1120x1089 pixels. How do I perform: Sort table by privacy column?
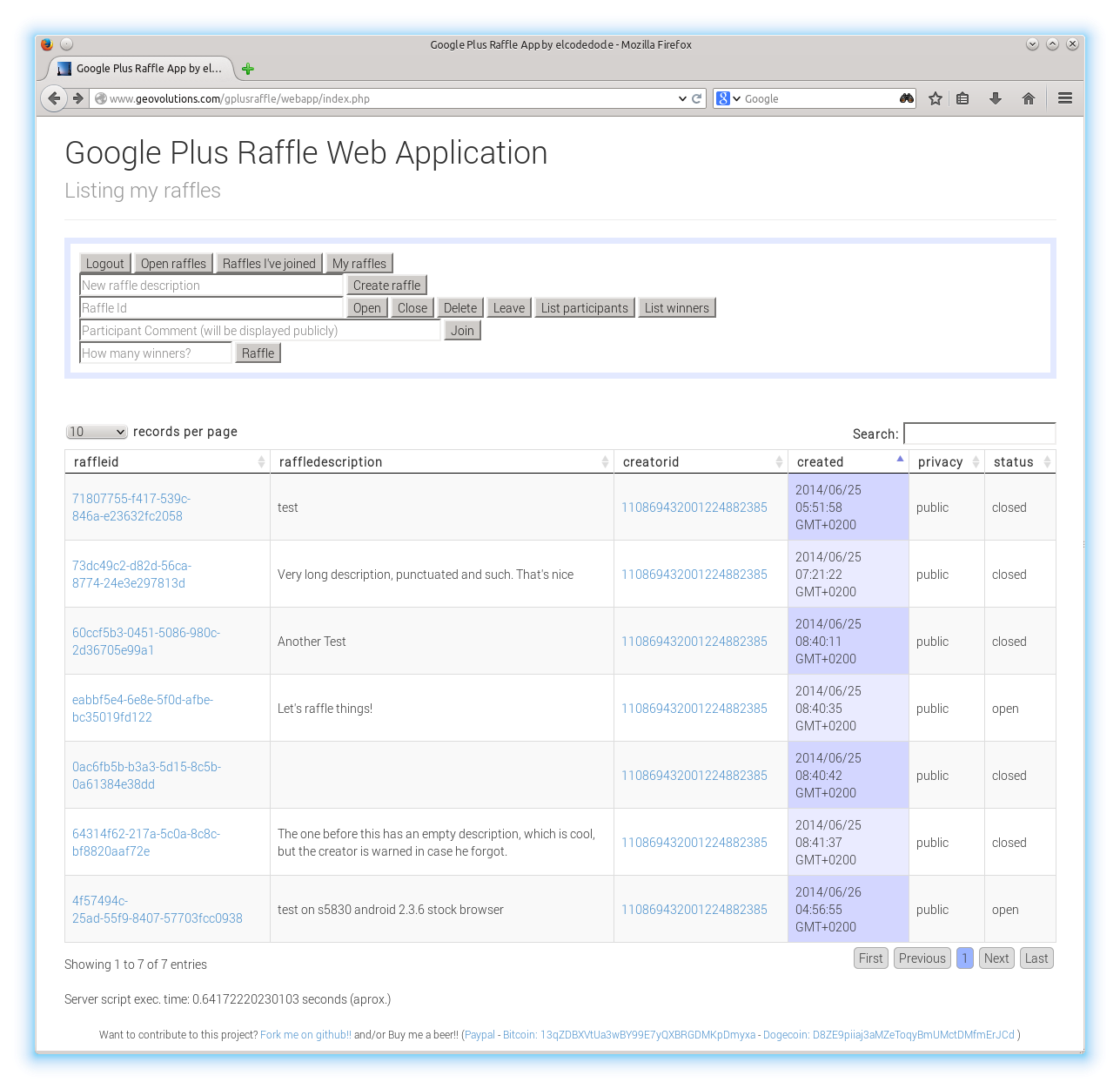point(947,461)
